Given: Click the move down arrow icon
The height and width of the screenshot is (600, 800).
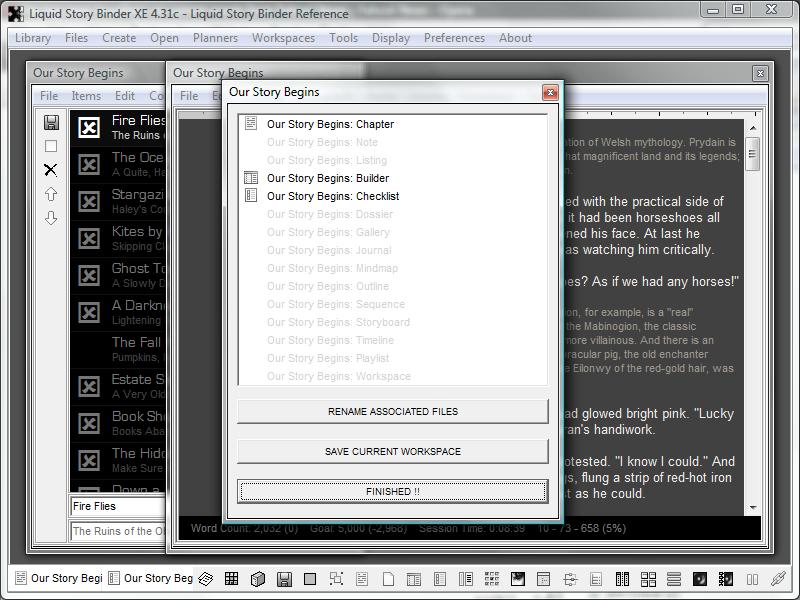Looking at the screenshot, I should pos(51,218).
